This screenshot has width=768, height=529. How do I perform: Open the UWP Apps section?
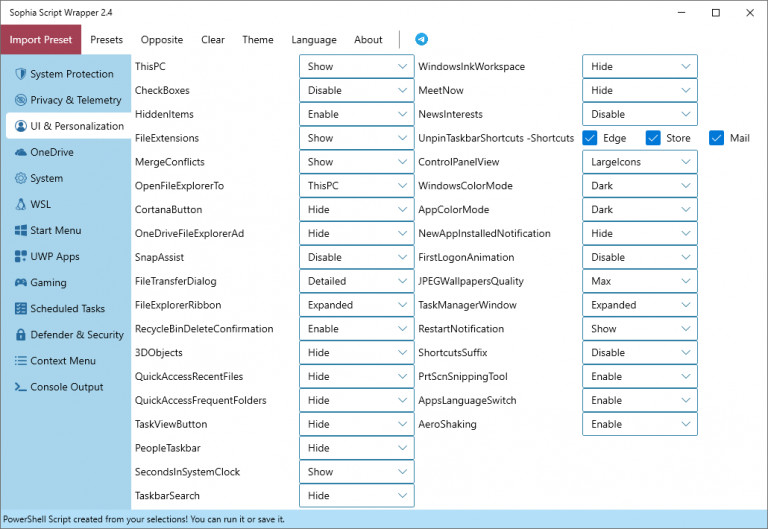pos(69,256)
